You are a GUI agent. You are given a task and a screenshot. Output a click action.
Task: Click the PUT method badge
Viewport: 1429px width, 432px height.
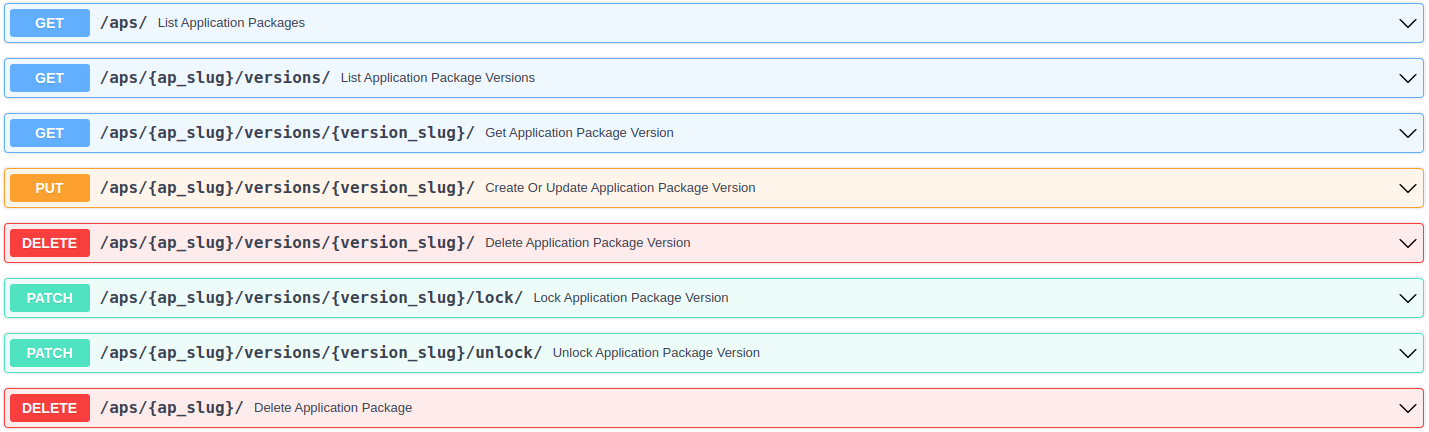(50, 188)
